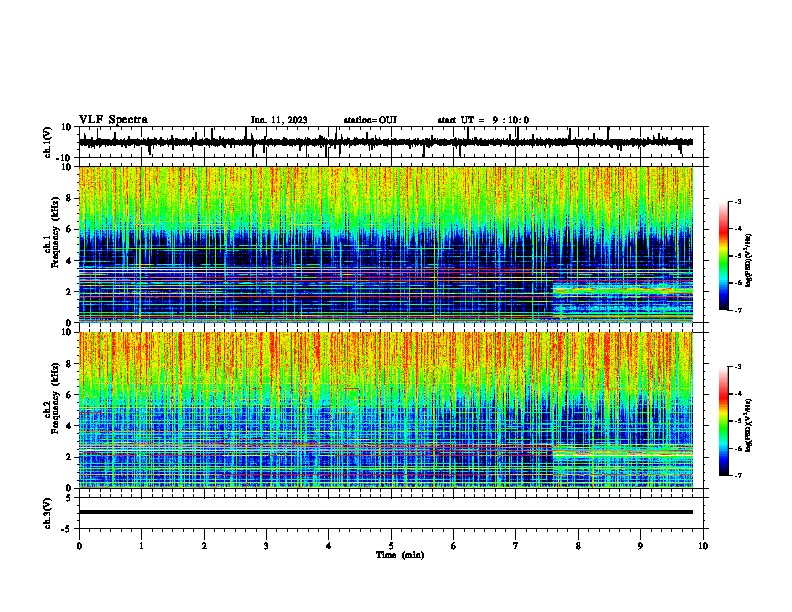Screen dimensions: 792x612
Task: Click the ch.1 spectrogram color scale bar
Action: [x=724, y=256]
